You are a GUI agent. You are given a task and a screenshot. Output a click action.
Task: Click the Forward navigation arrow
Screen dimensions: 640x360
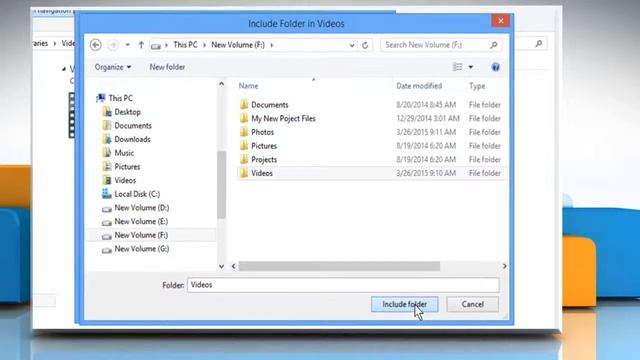click(113, 45)
